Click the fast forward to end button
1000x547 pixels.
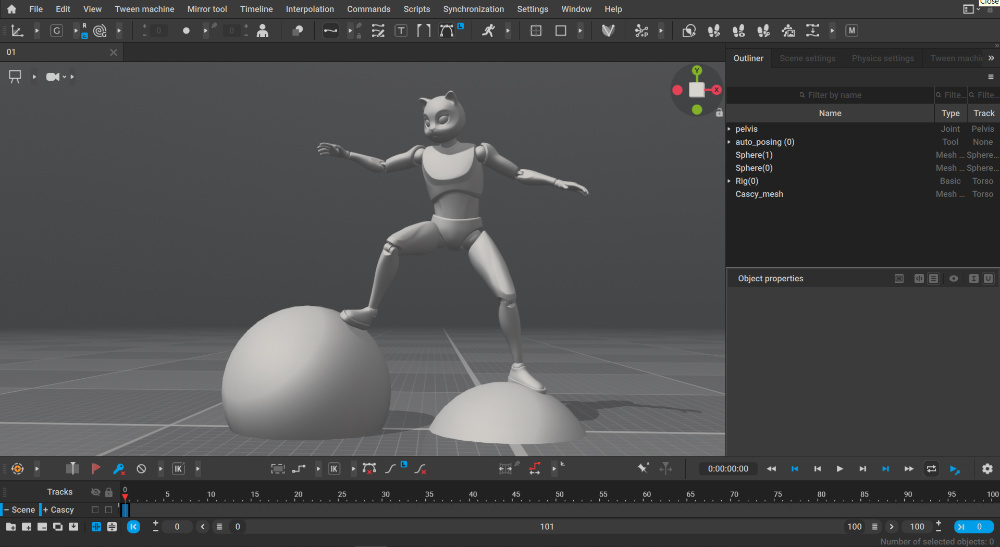[908, 469]
